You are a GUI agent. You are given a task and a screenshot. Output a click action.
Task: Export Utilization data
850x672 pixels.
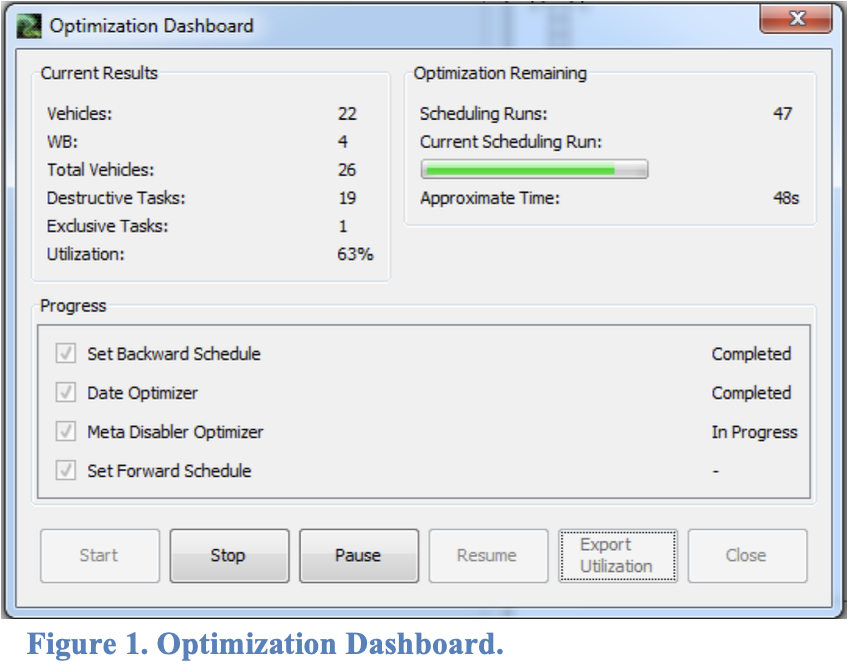[x=617, y=555]
